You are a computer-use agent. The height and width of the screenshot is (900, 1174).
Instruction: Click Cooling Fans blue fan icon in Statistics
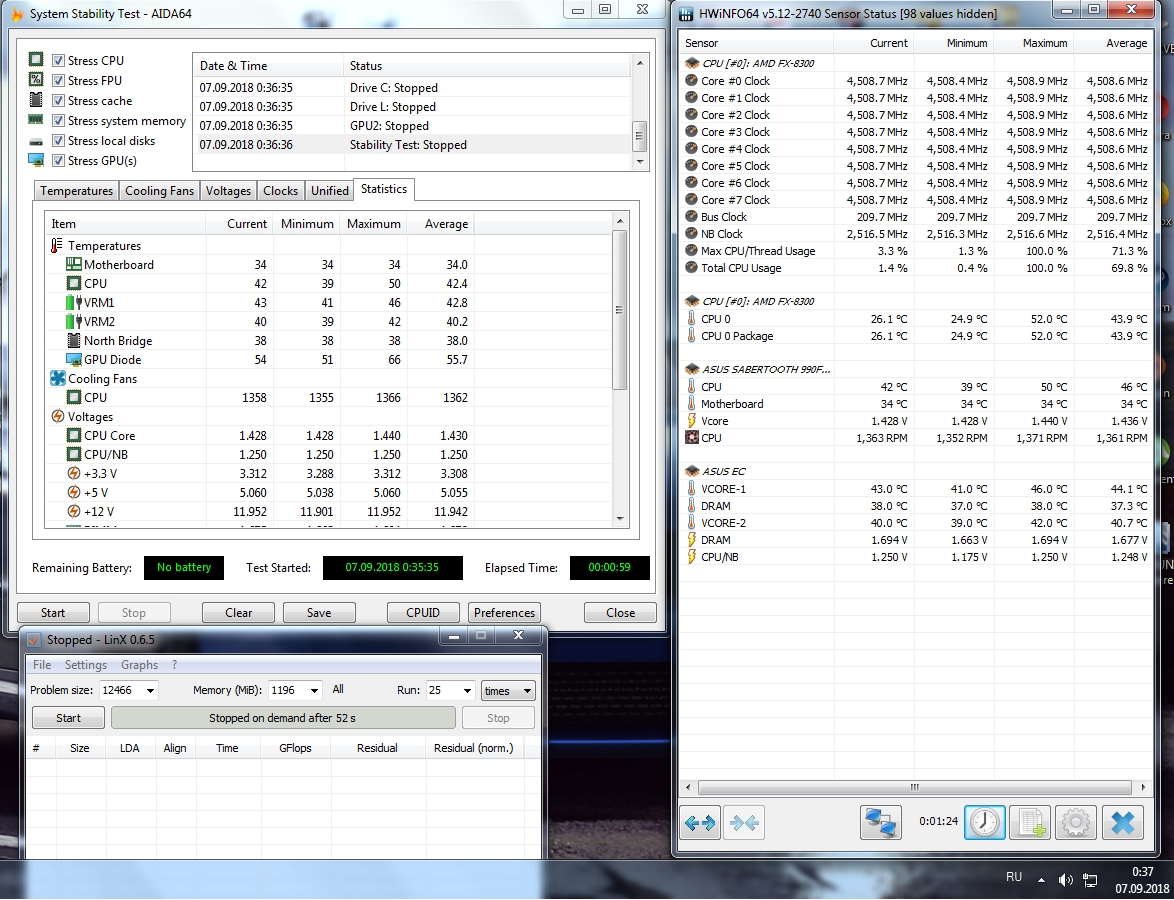pyautogui.click(x=58, y=378)
